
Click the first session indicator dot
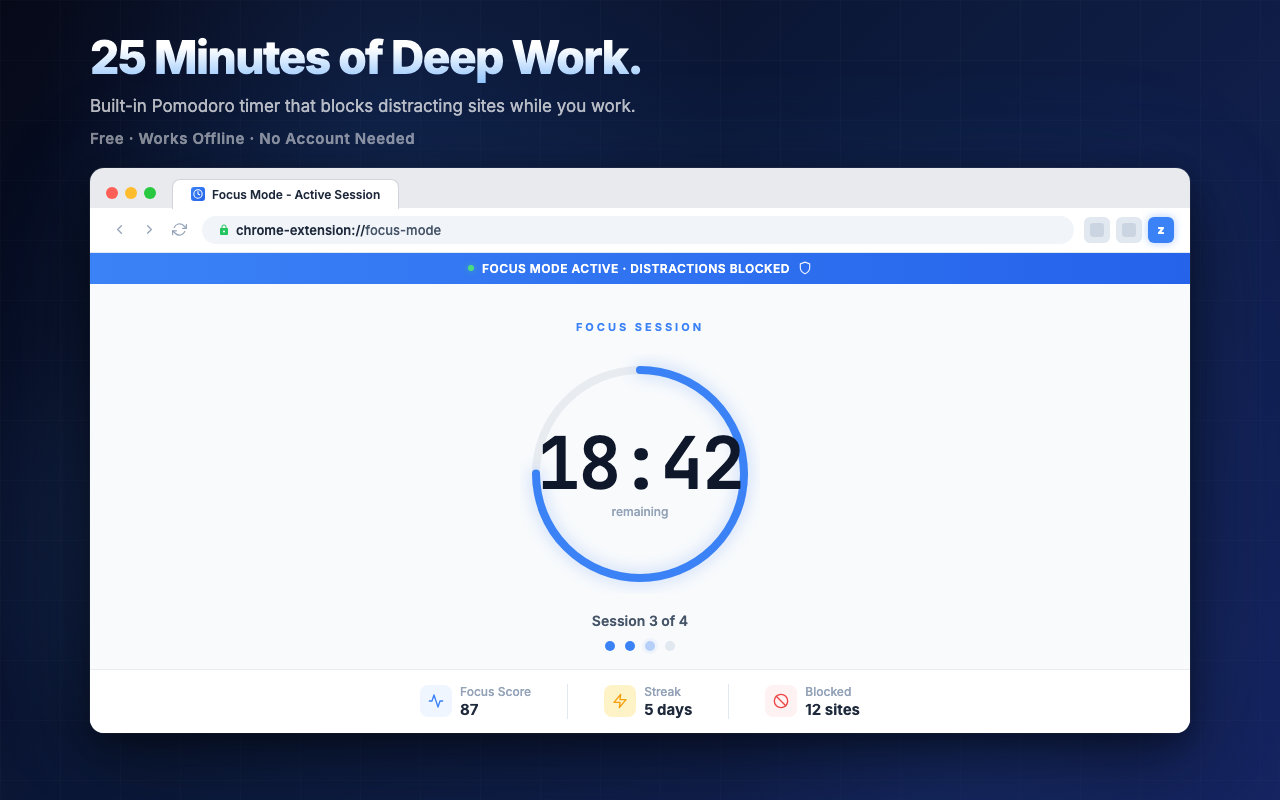(x=610, y=646)
